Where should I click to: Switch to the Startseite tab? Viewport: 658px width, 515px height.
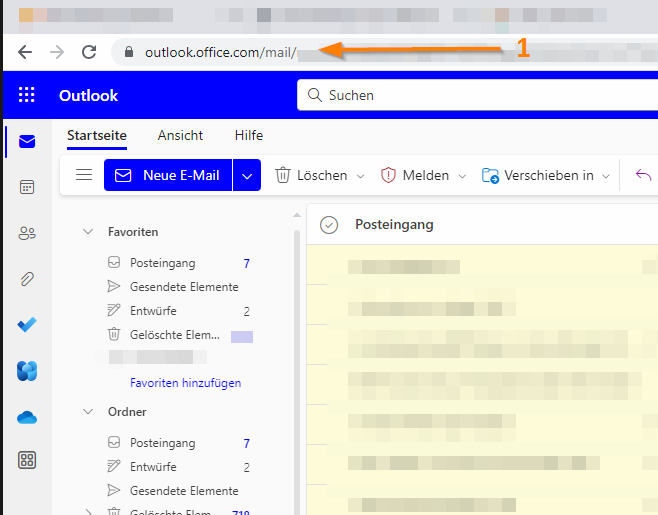[97, 136]
